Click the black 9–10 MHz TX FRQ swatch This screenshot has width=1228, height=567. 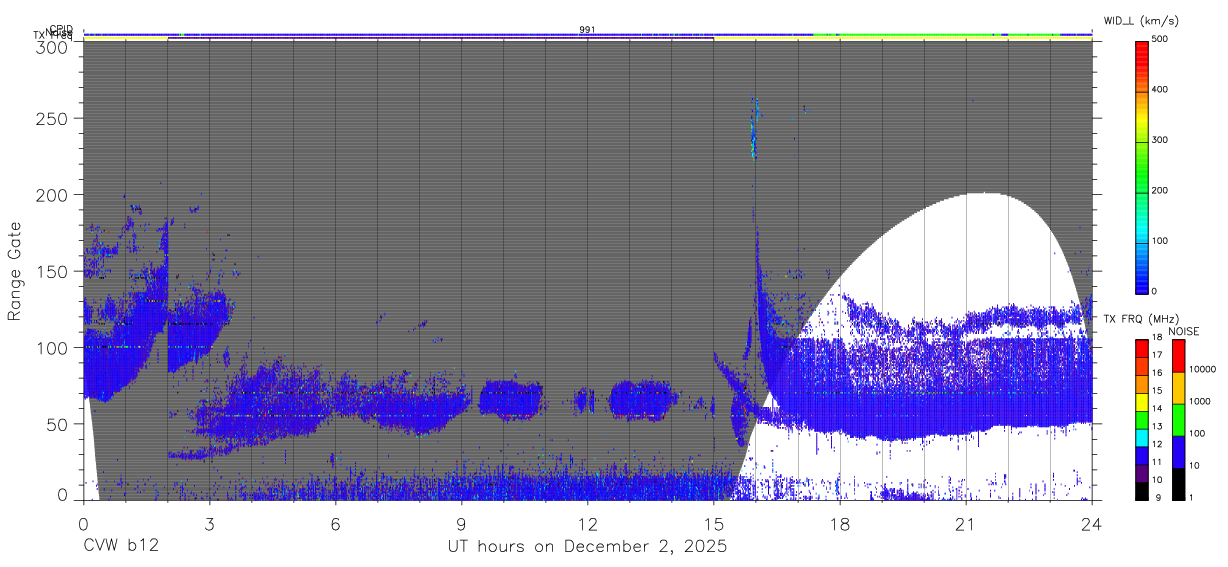coord(1143,491)
